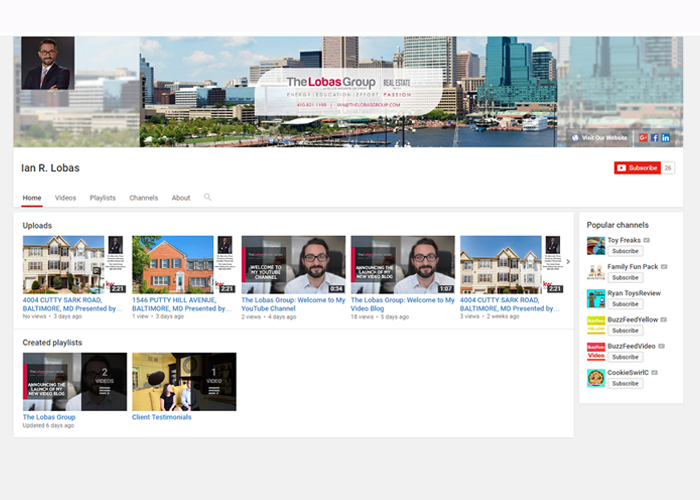Open Client Testimonials playlist thumbnail
The width and height of the screenshot is (700, 500).
pos(184,382)
